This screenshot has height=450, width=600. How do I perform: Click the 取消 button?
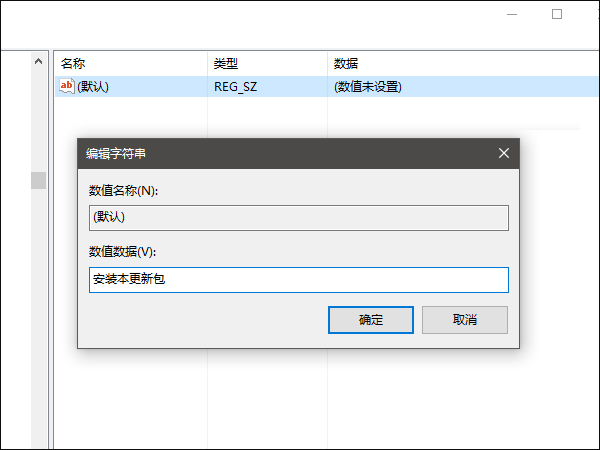click(465, 320)
